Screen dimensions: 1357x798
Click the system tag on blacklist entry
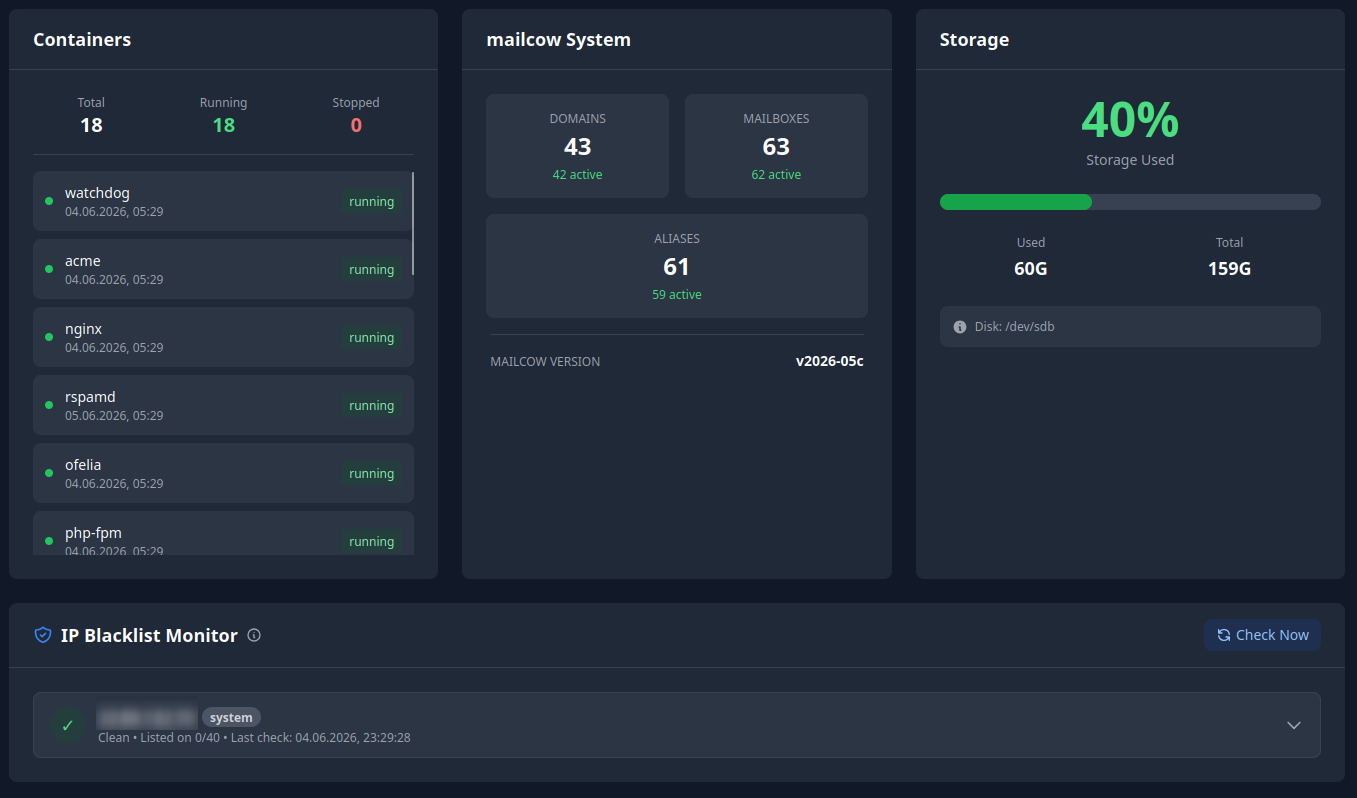click(x=231, y=717)
